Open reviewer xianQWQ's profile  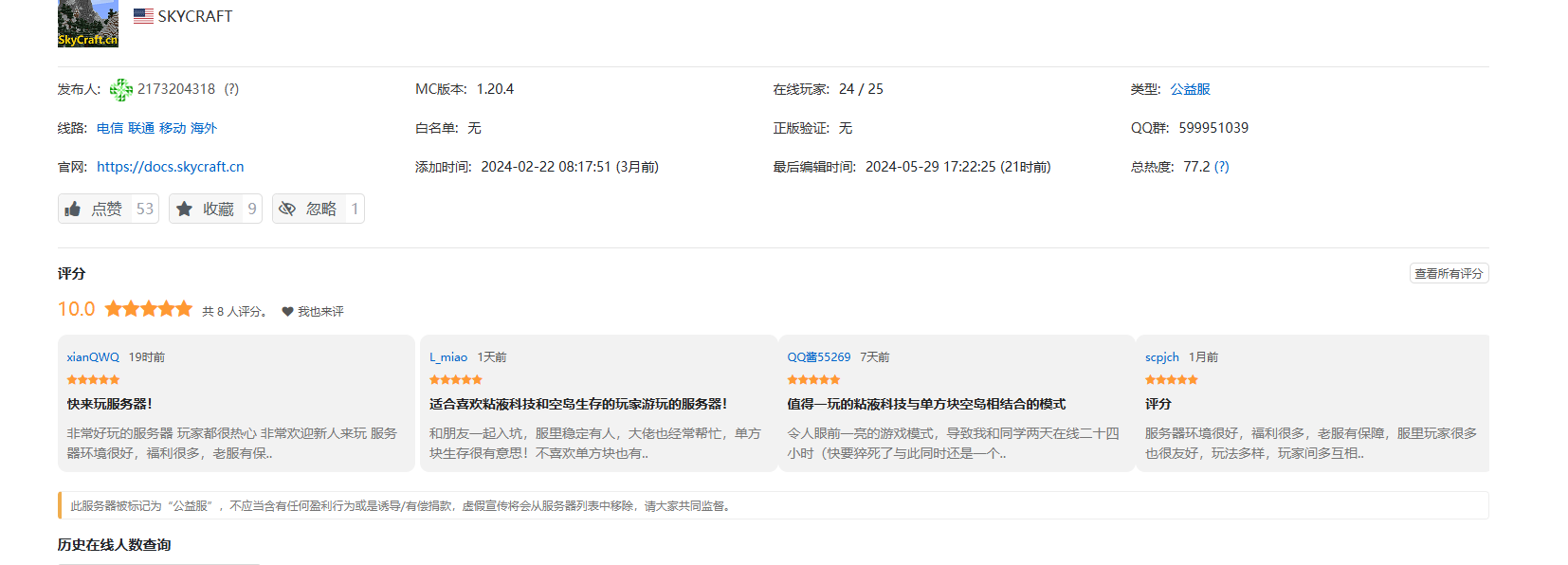pos(93,357)
